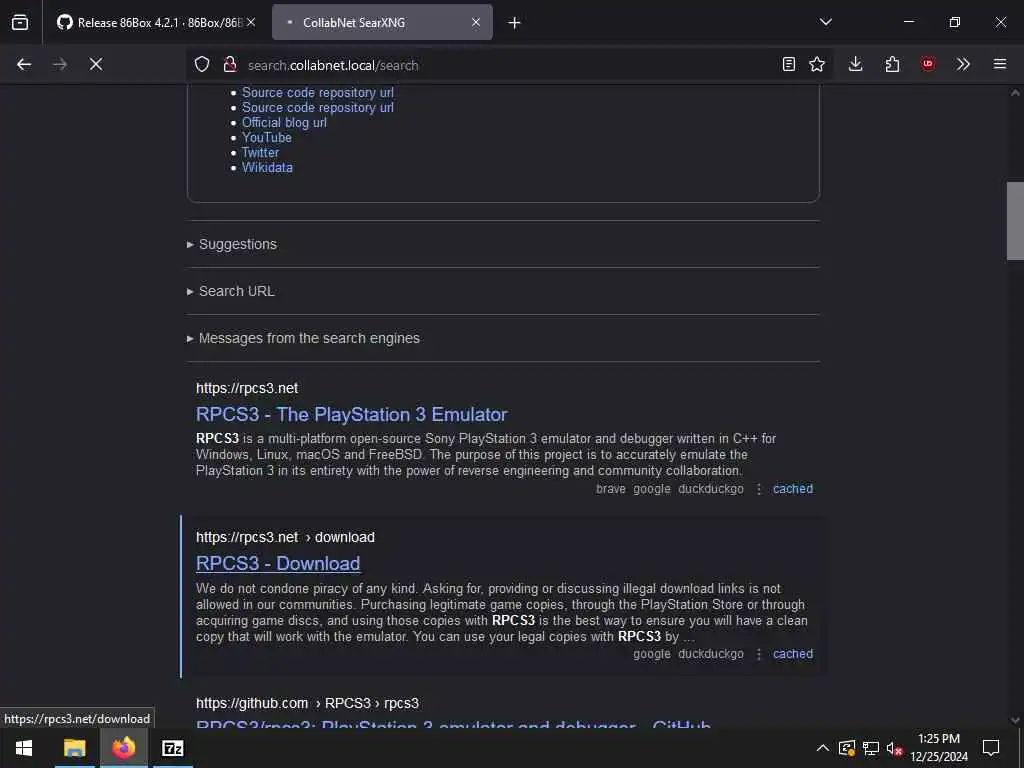Click the security warning tray icon
The height and width of the screenshot is (768, 1024).
click(x=847, y=748)
